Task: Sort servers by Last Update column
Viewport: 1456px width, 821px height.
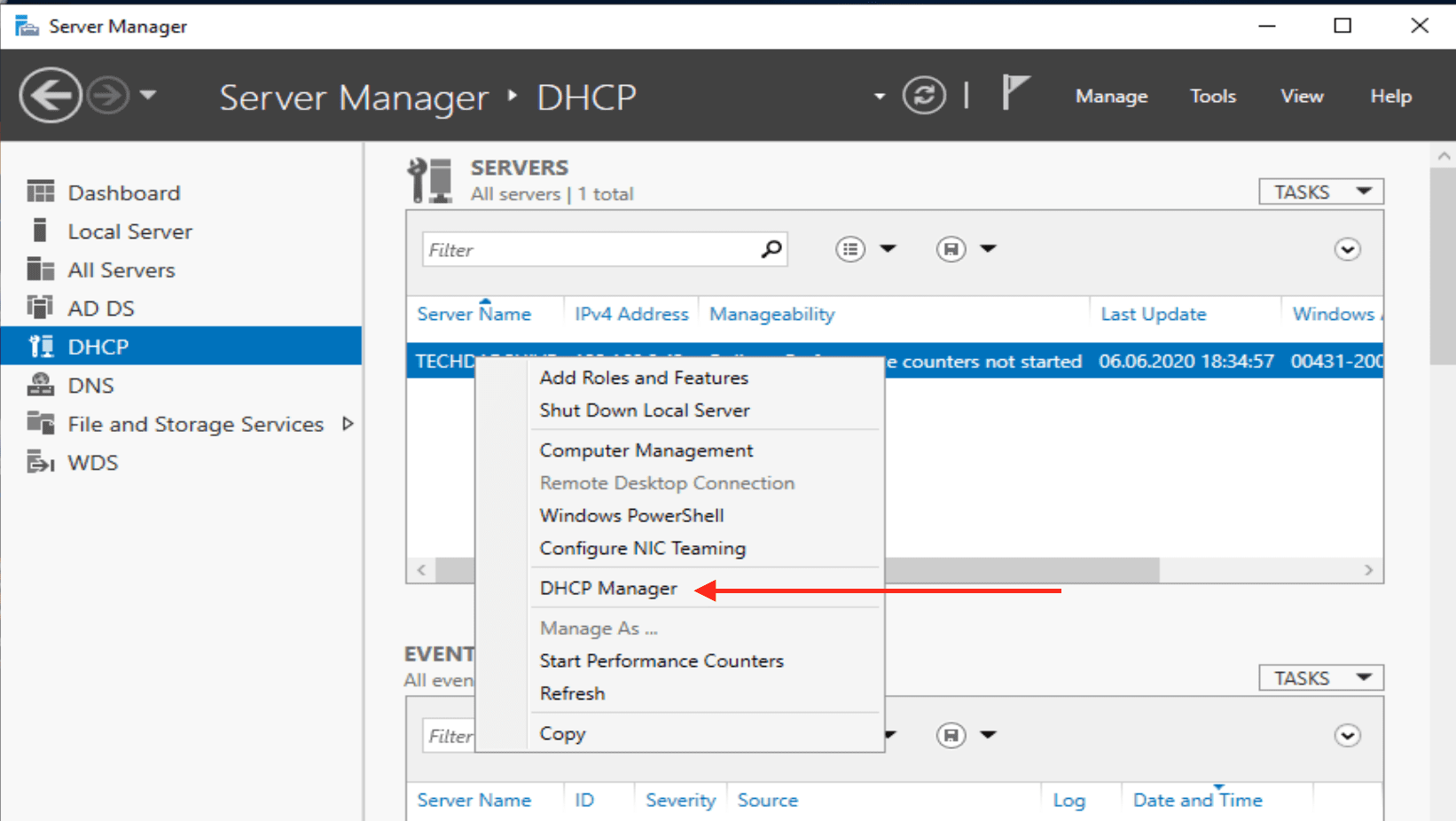Action: point(1154,314)
